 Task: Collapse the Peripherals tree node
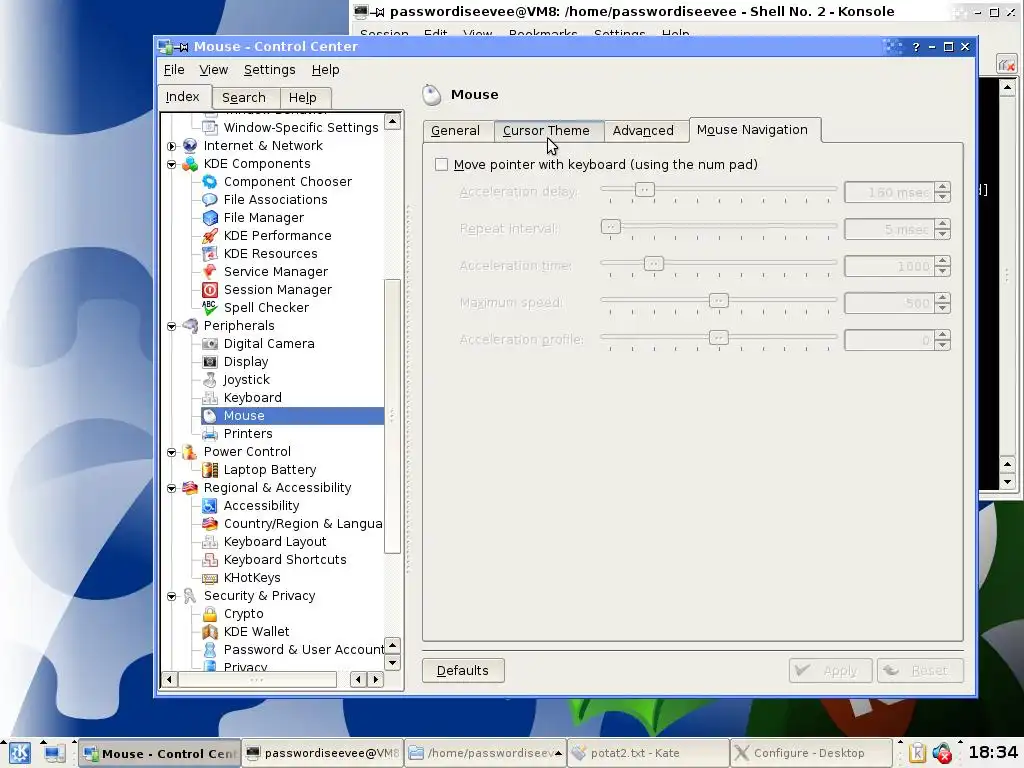coord(172,326)
